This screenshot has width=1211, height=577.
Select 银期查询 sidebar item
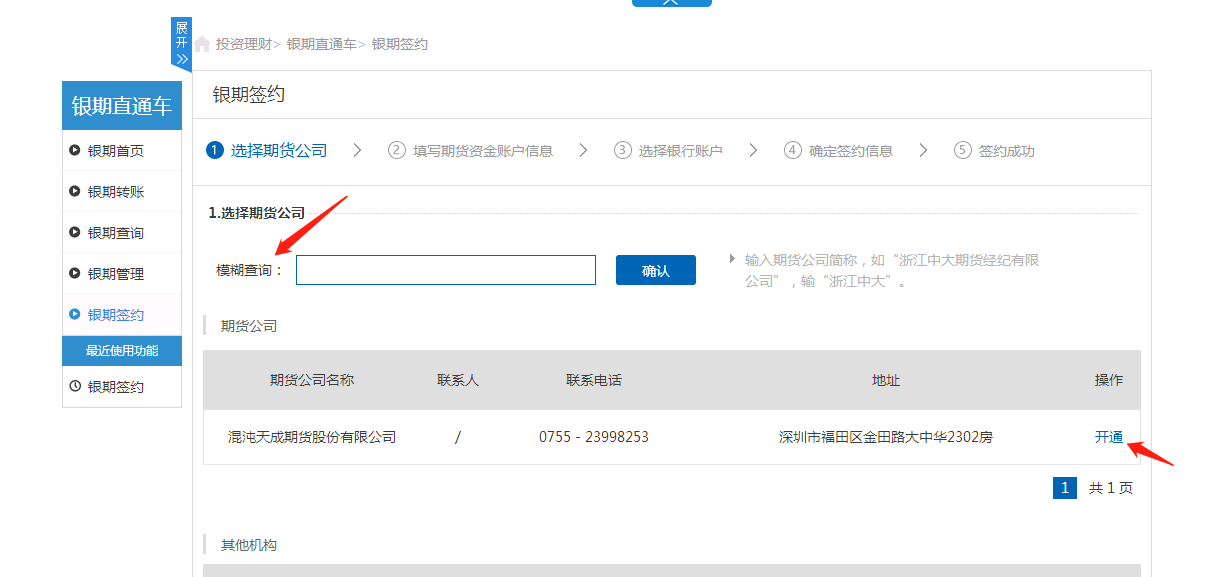pyautogui.click(x=115, y=233)
